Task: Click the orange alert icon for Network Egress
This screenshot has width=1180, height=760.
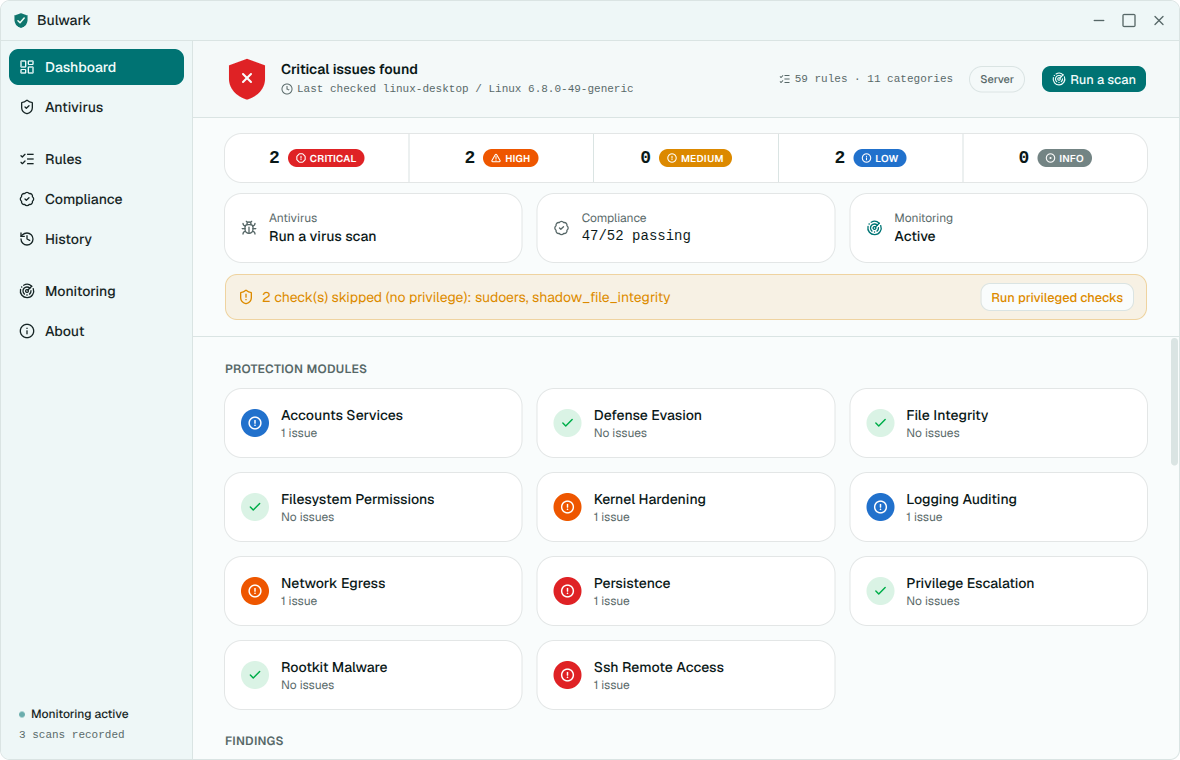Action: (x=255, y=591)
